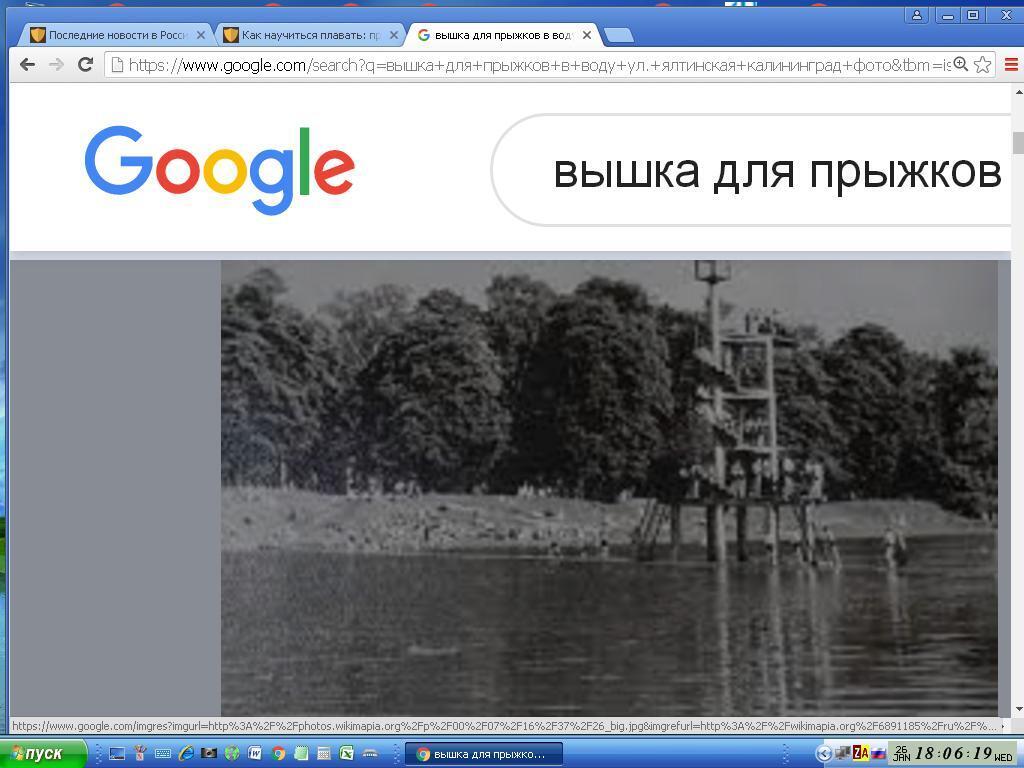The image size is (1024, 768).
Task: Open the 'пуск' Start menu
Action: (37, 753)
